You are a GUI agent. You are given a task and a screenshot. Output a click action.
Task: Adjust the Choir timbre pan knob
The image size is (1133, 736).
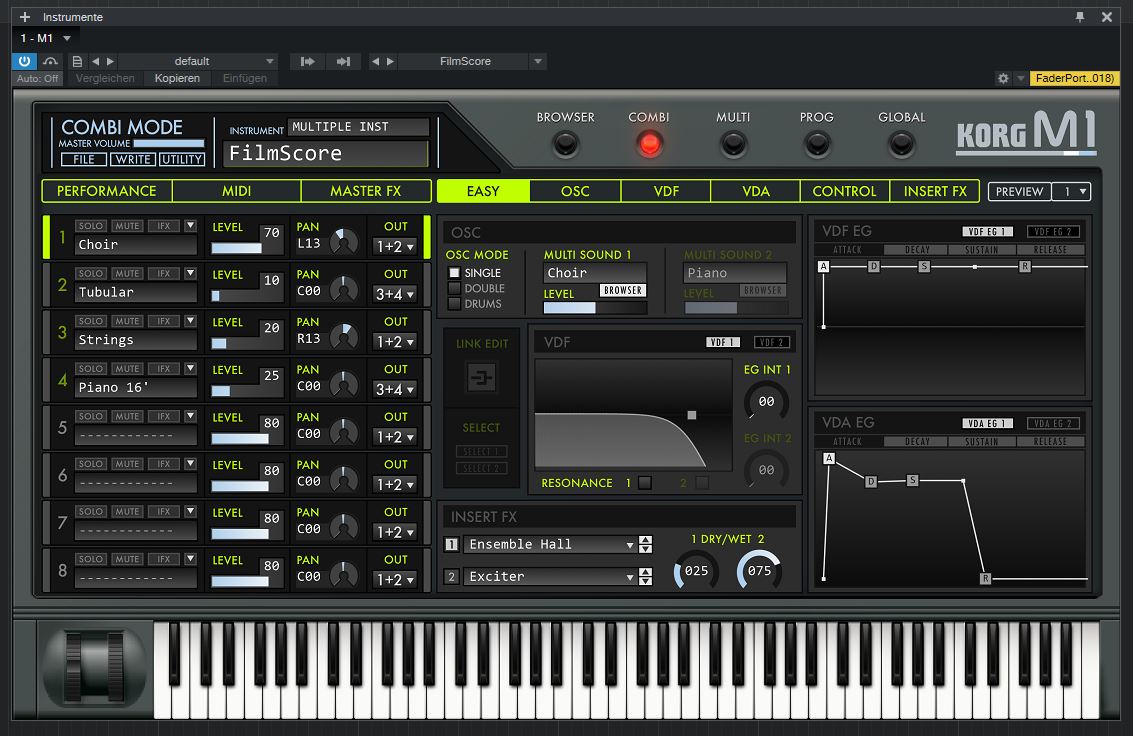click(x=343, y=242)
